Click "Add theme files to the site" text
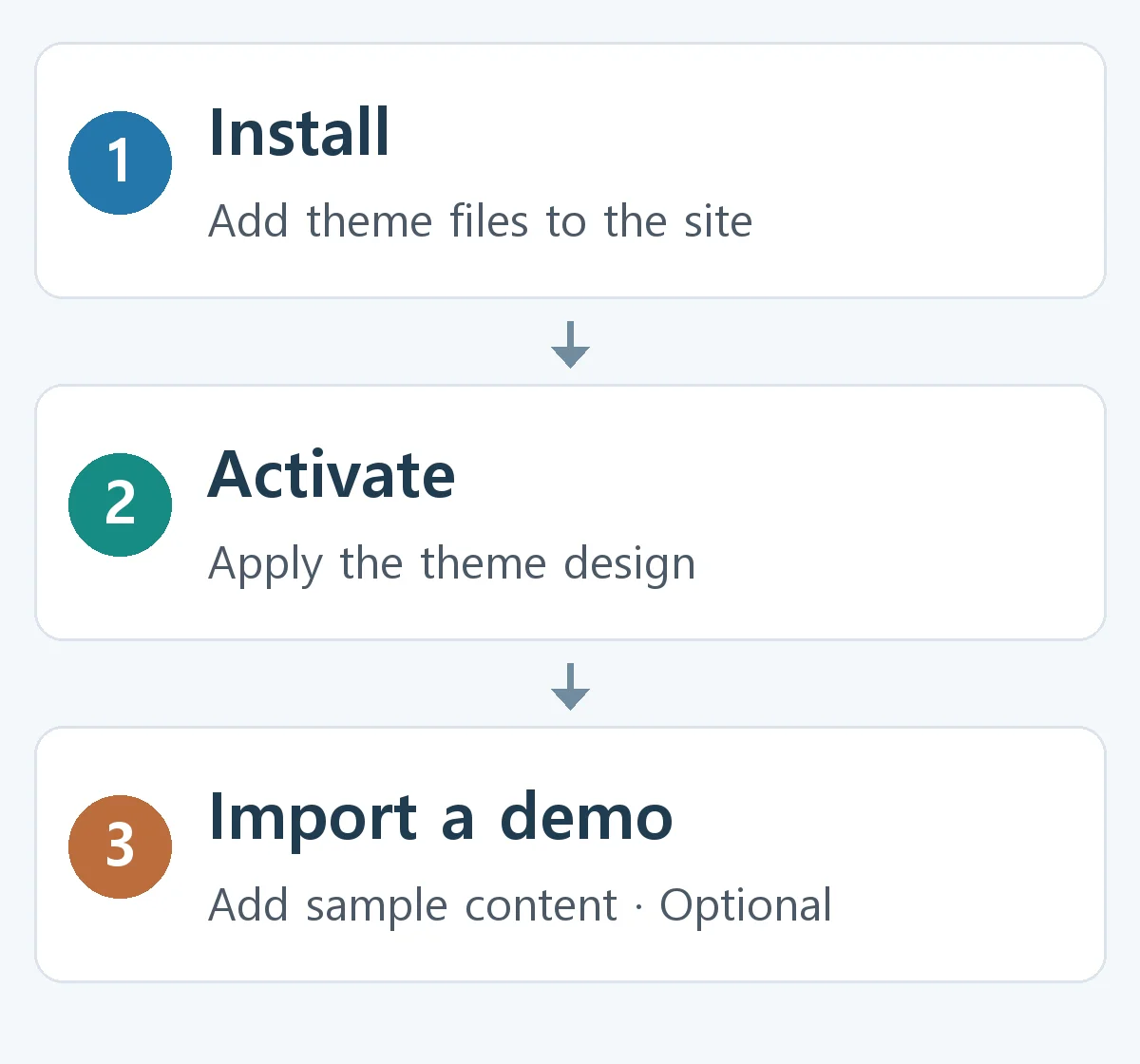1140x1064 pixels. [x=481, y=221]
